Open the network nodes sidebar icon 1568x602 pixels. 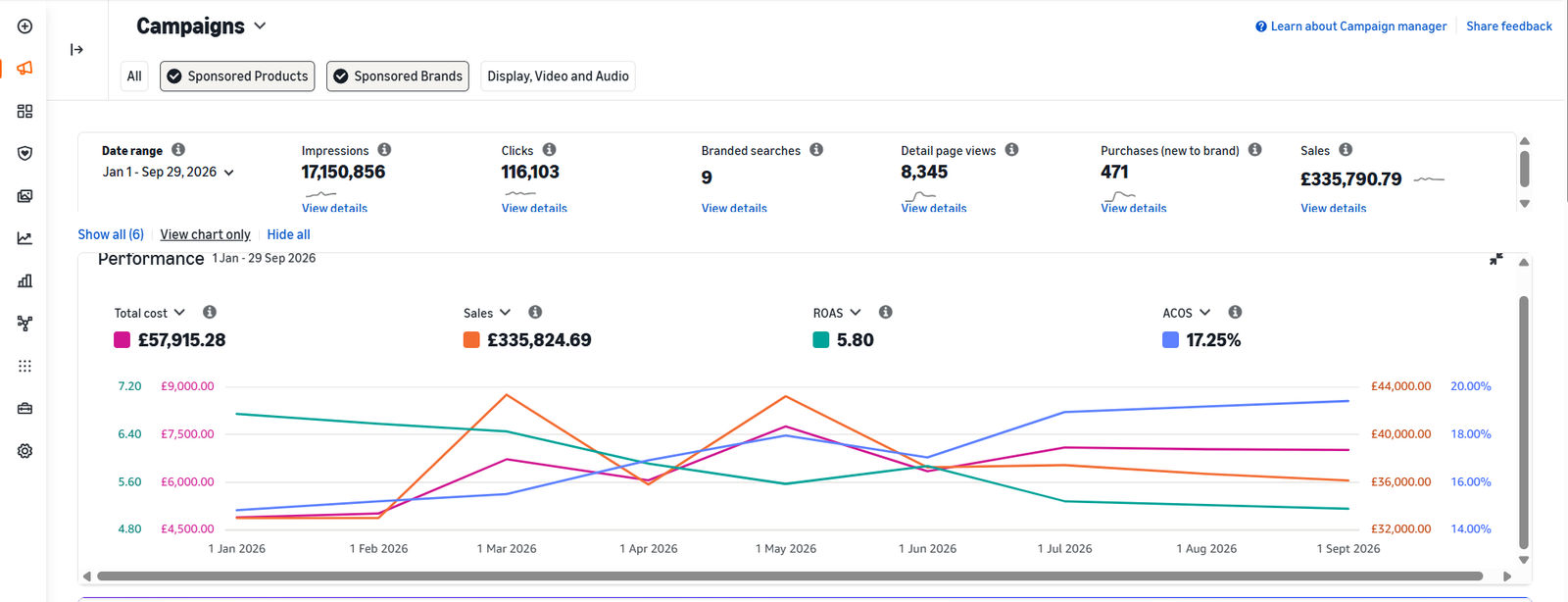(24, 323)
